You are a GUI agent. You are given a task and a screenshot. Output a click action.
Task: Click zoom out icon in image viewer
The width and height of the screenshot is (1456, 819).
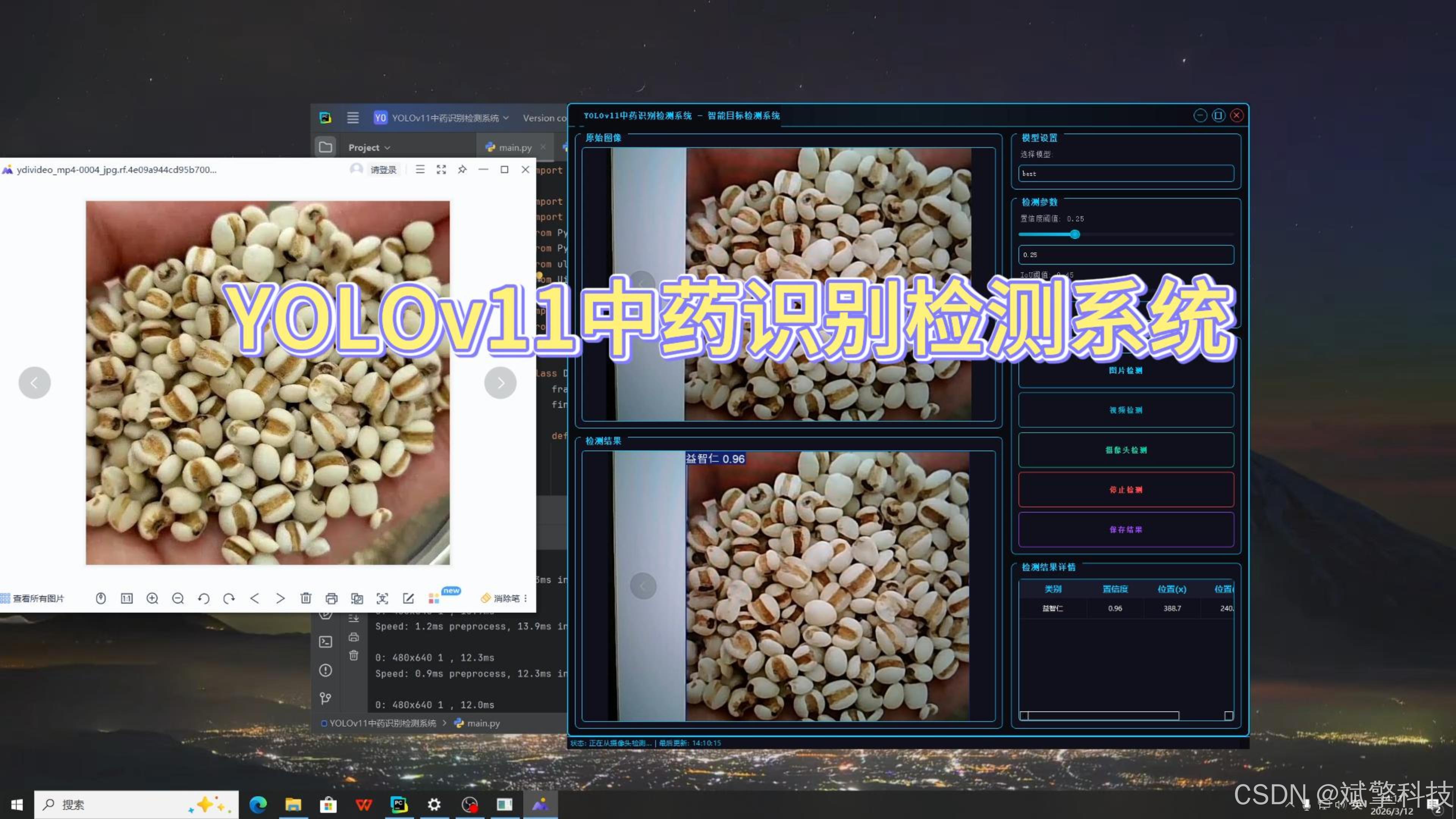(177, 598)
